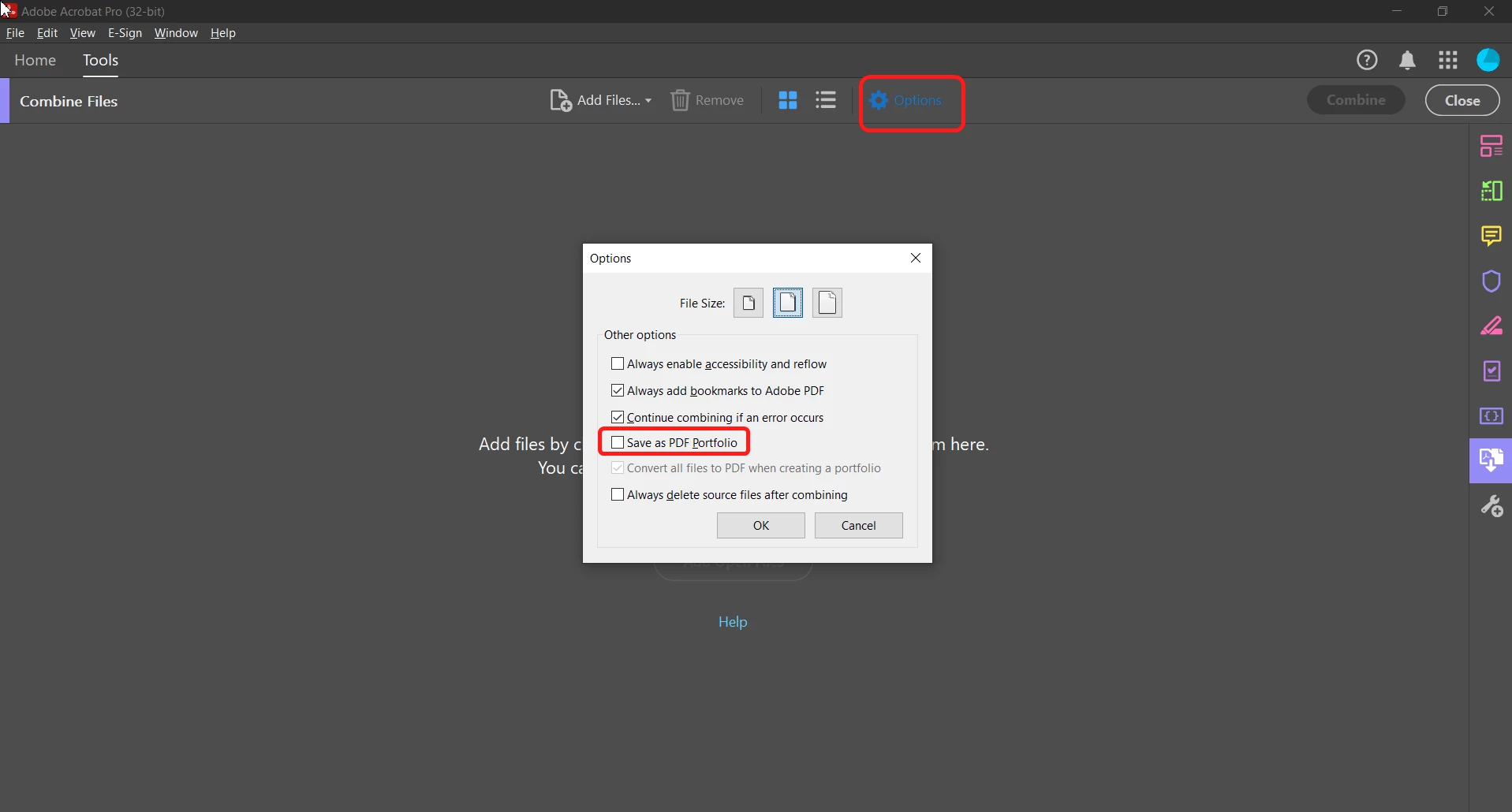
Task: Open the curly-braces tool in sidebar
Action: click(1491, 415)
